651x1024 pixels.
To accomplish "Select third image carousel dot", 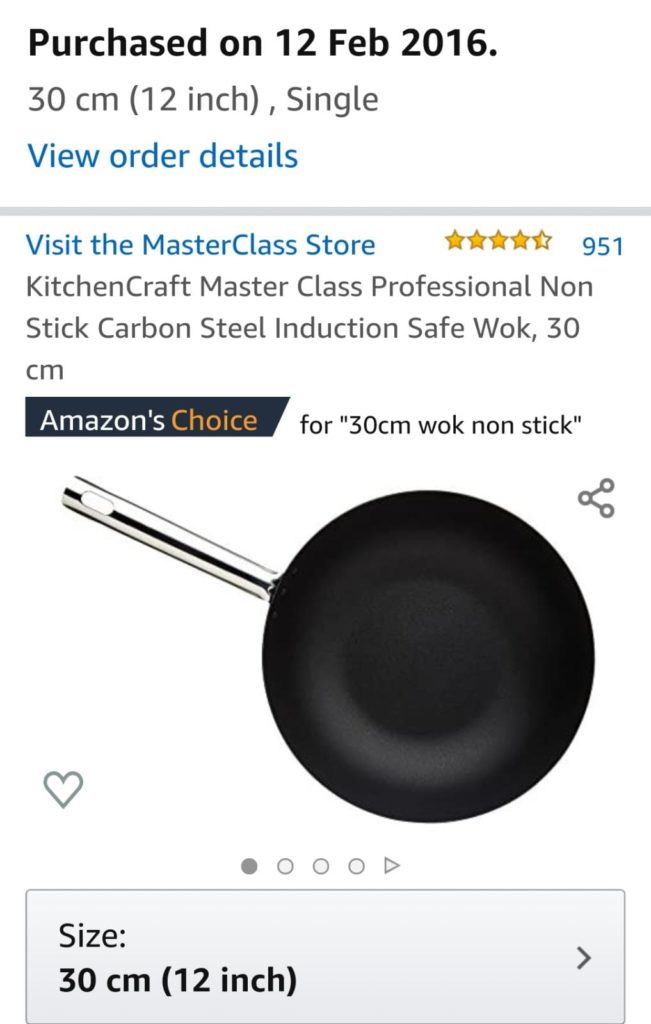I will pos(321,866).
